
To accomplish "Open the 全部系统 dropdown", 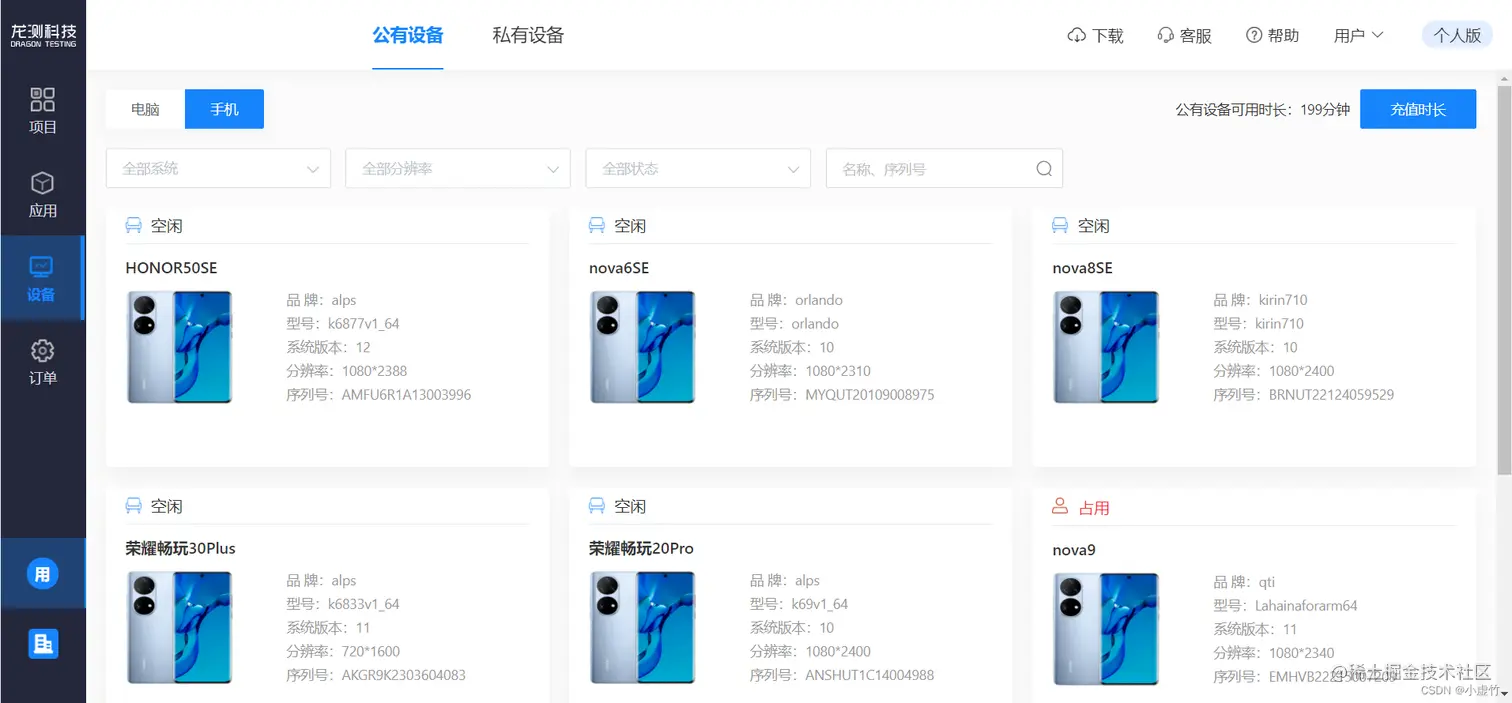I will point(218,169).
